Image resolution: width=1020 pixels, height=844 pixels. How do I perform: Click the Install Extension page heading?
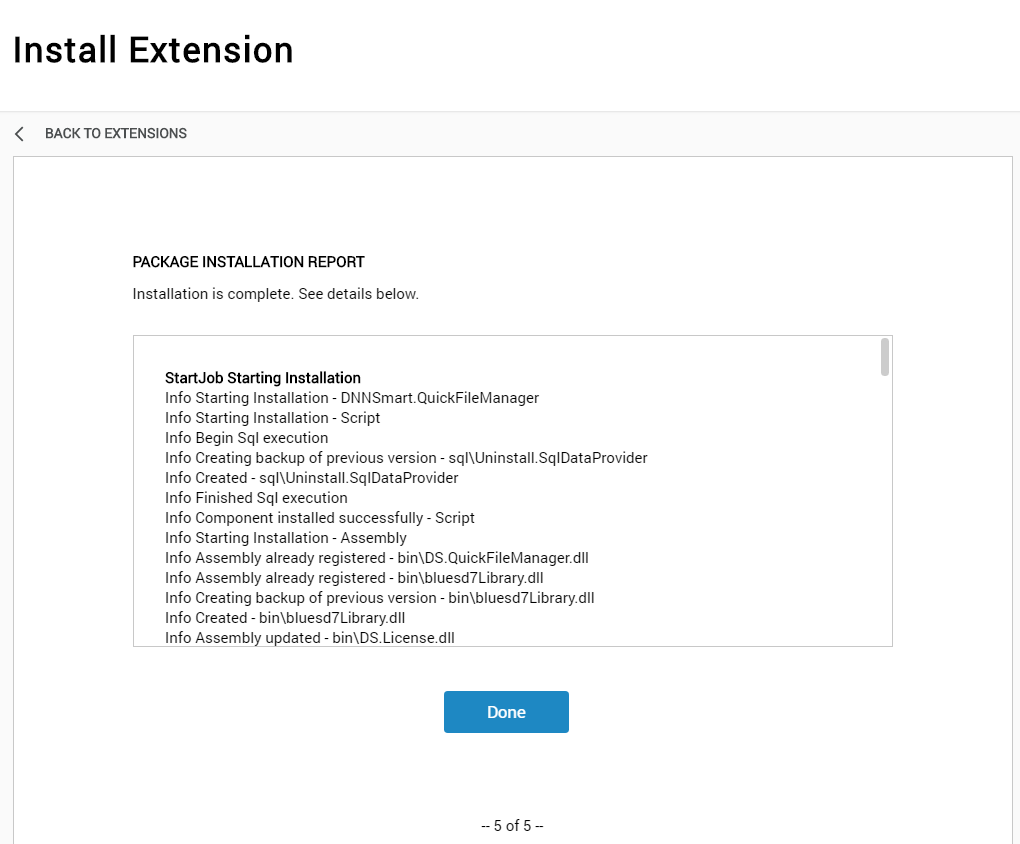pos(154,50)
